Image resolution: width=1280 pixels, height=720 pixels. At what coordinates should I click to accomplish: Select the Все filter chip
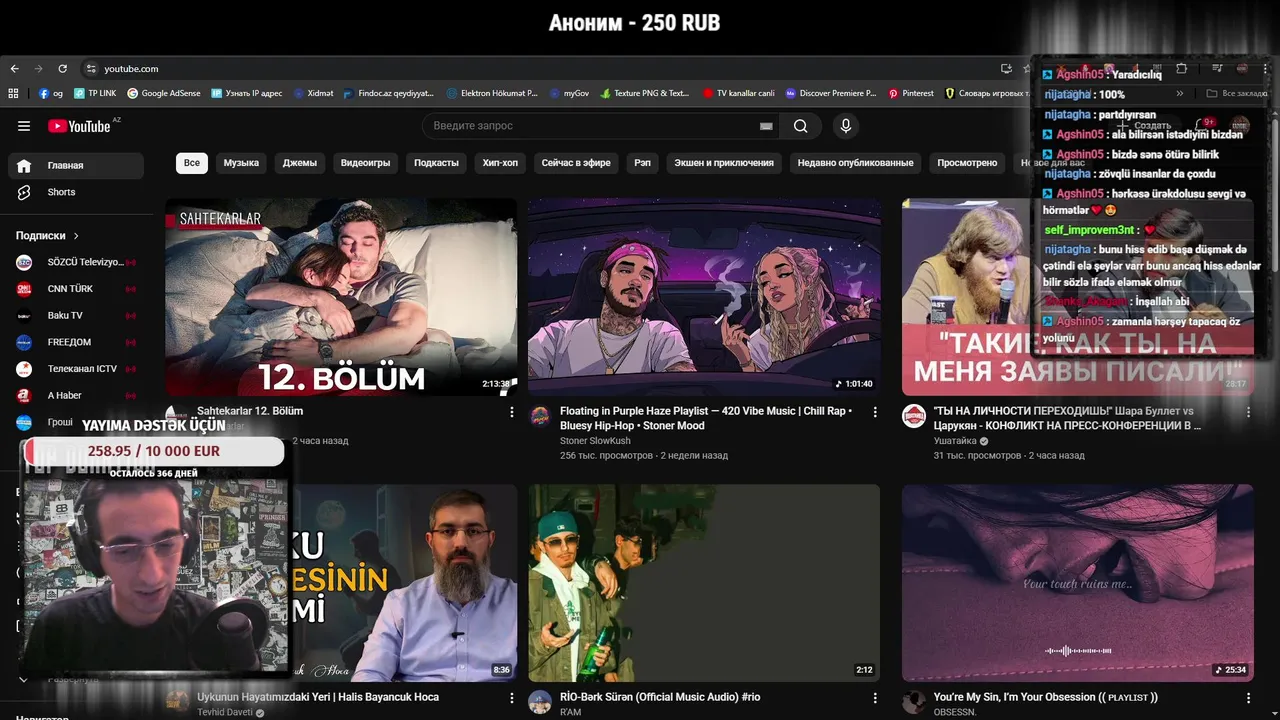191,163
